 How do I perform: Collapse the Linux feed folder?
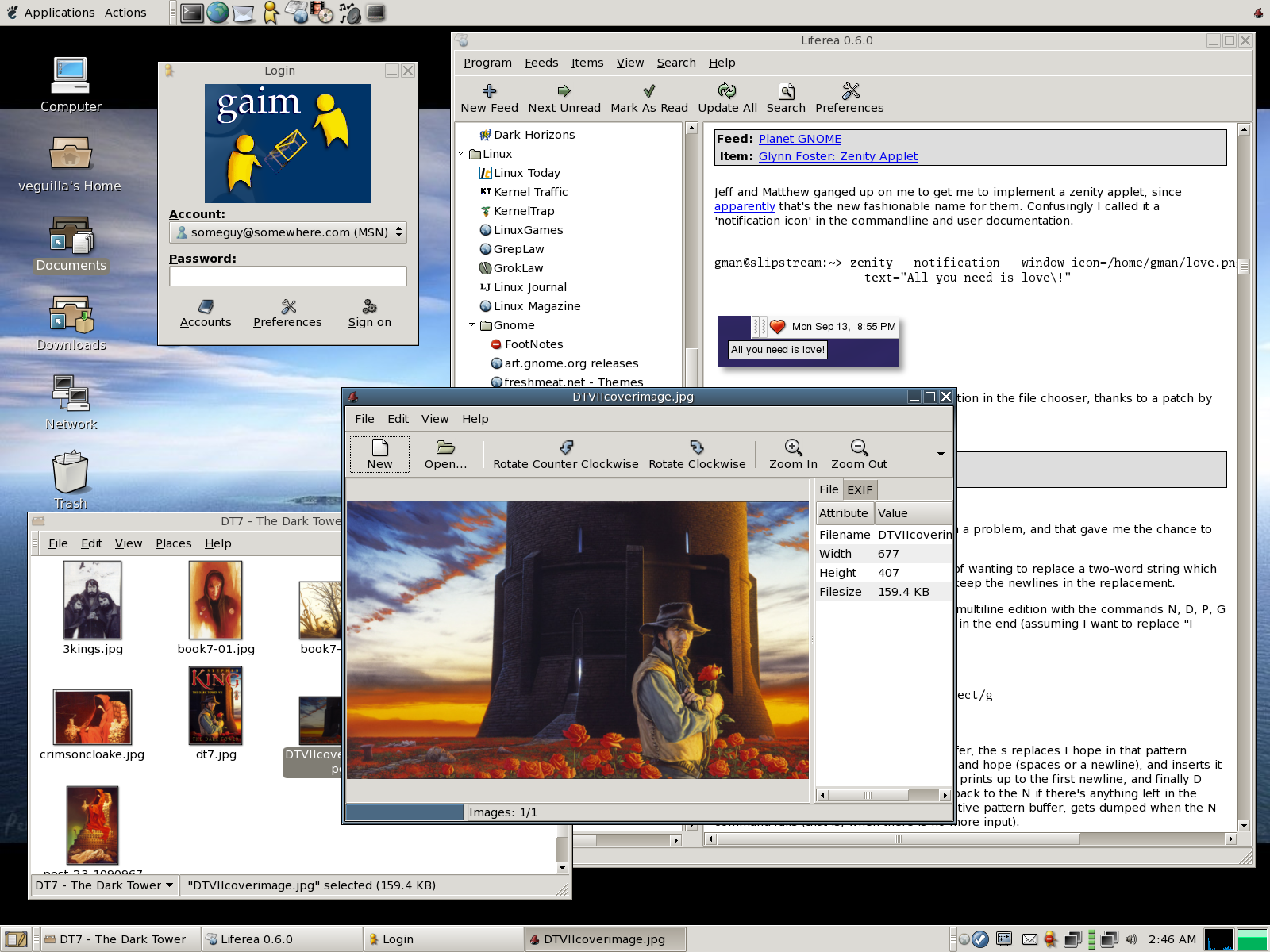461,154
